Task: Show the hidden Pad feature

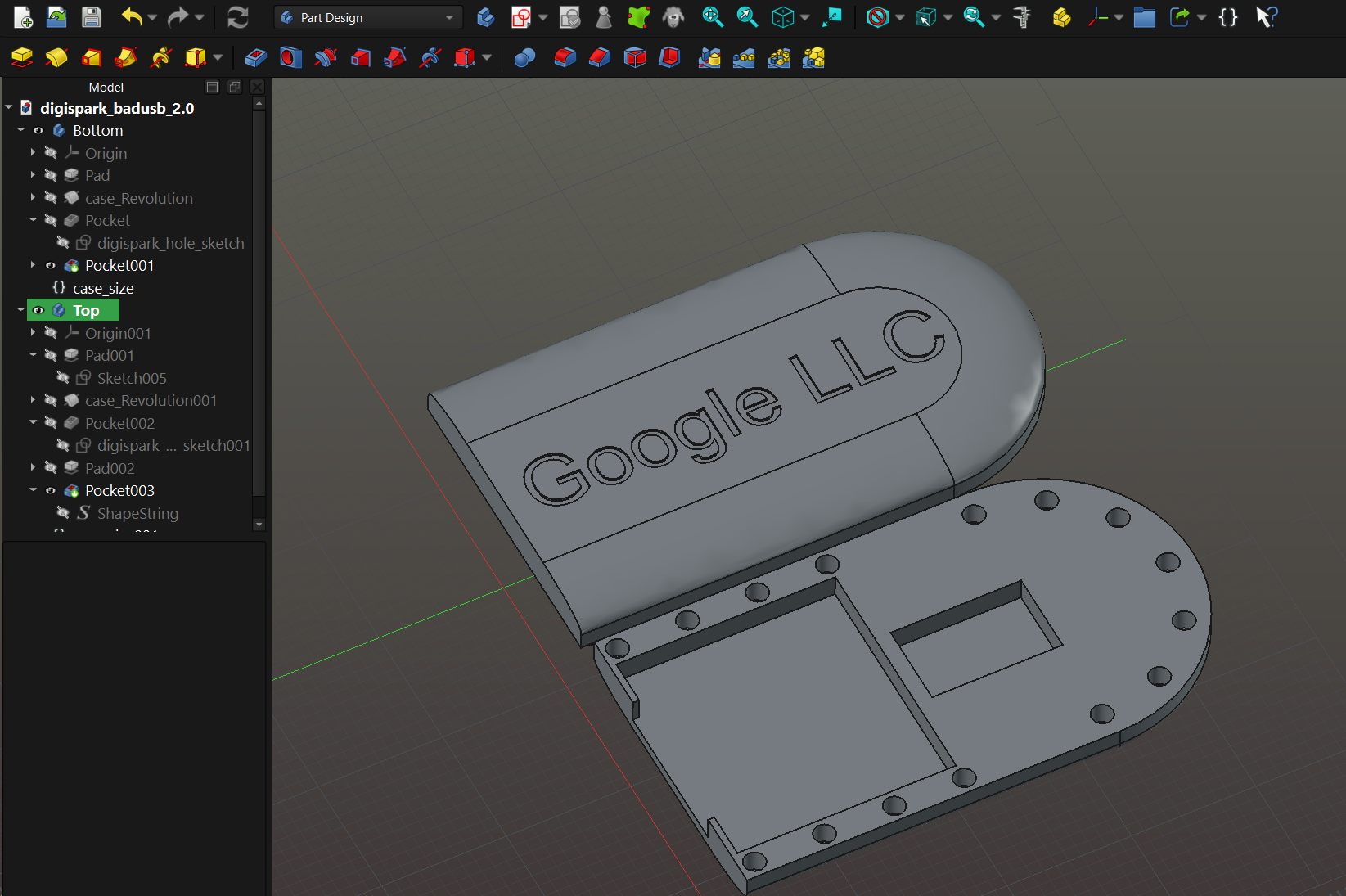Action: click(51, 175)
